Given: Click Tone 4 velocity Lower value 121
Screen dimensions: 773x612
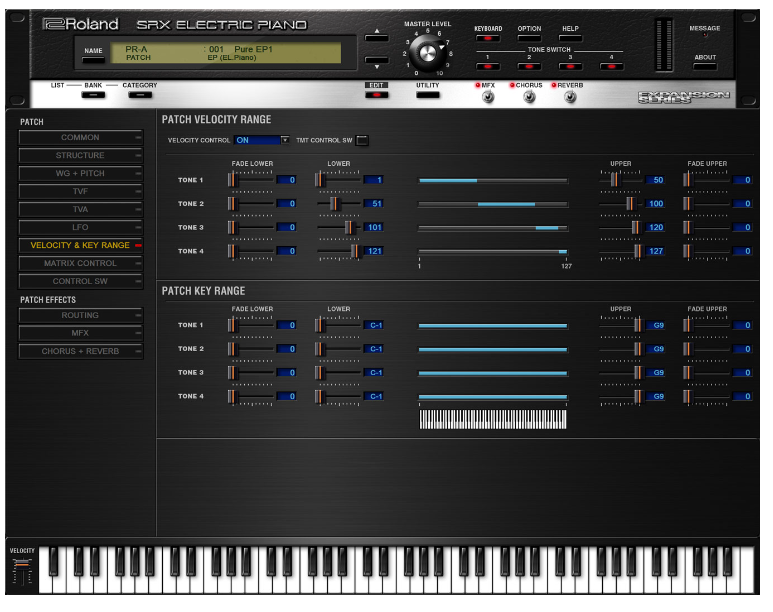Looking at the screenshot, I should [x=374, y=251].
